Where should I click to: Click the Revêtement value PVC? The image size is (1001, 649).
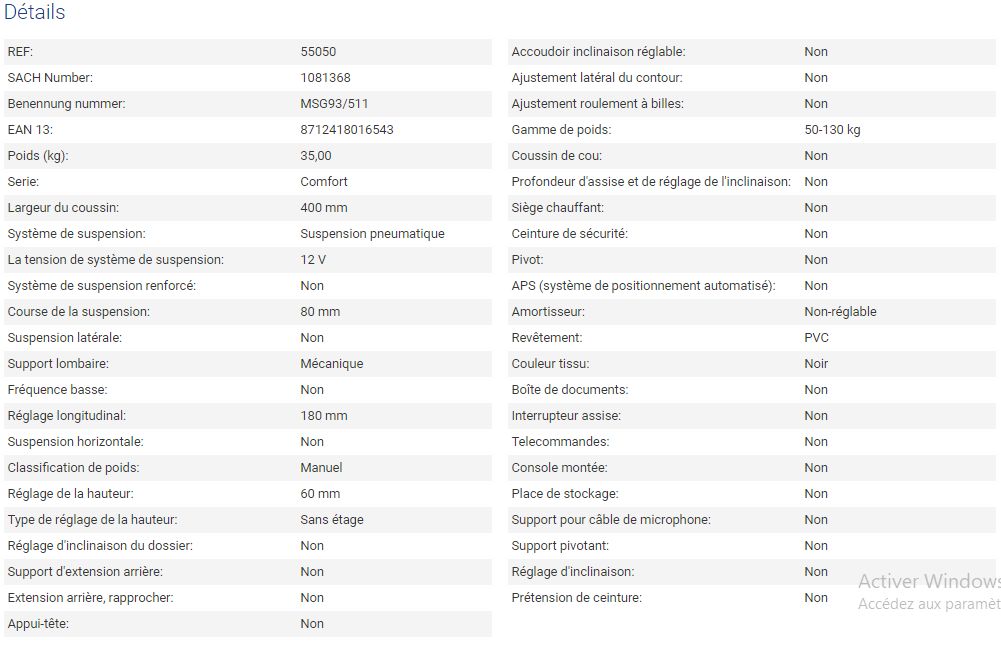816,338
